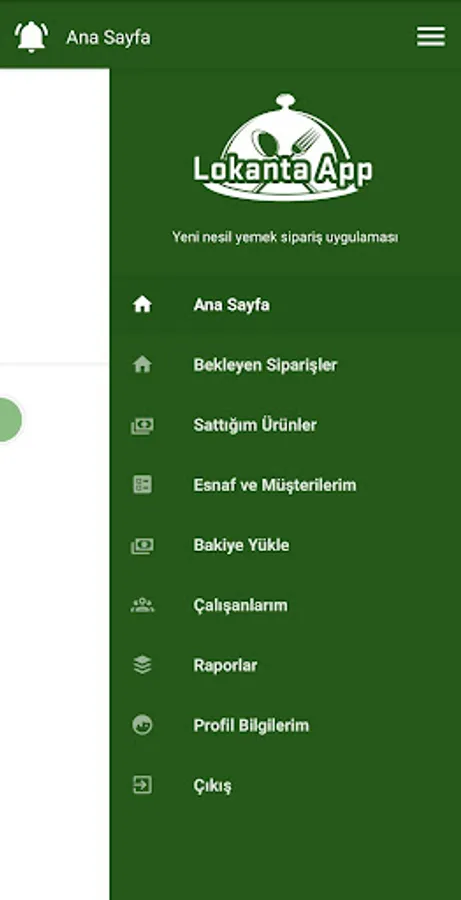Tap the notification bell icon
This screenshot has height=900, width=461.
31,37
